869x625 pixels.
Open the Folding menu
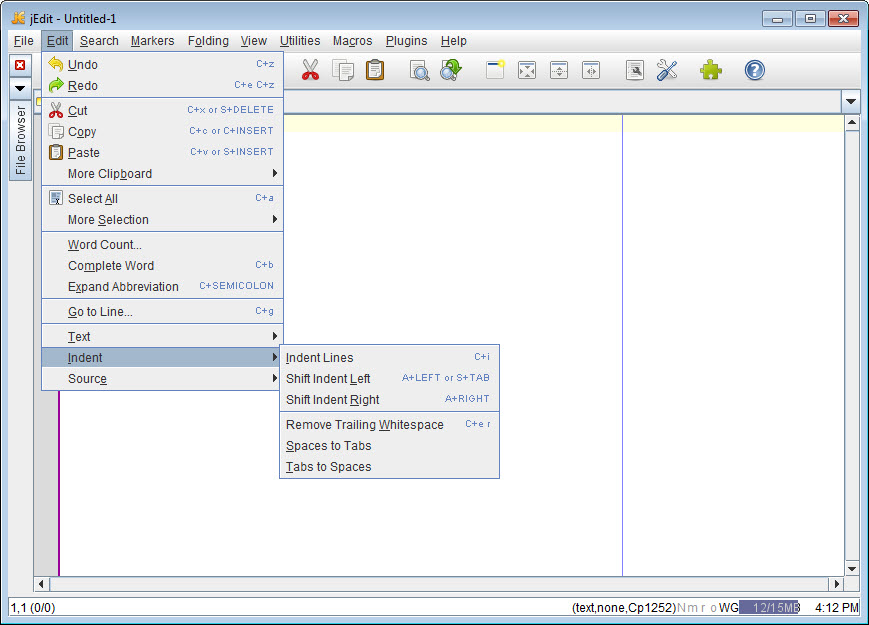(208, 41)
